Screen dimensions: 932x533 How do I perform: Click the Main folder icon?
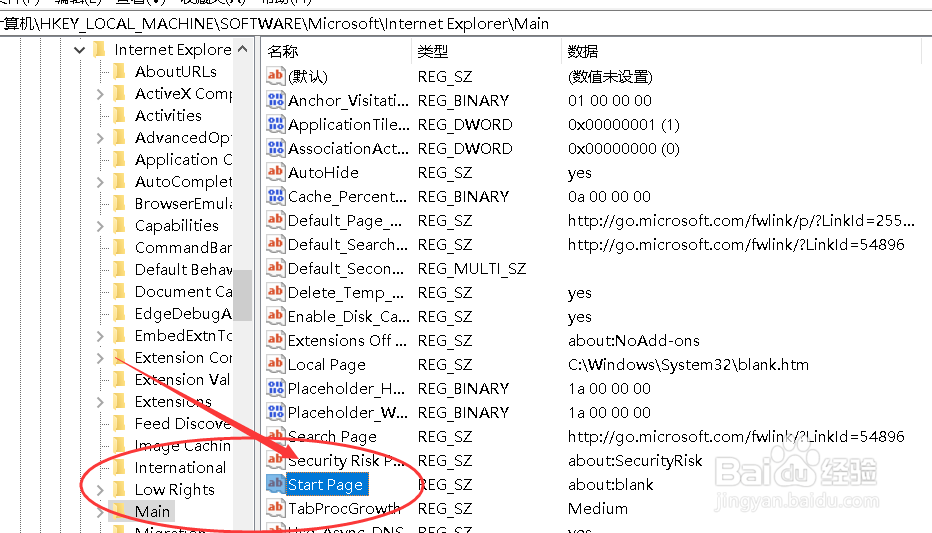pyautogui.click(x=119, y=512)
